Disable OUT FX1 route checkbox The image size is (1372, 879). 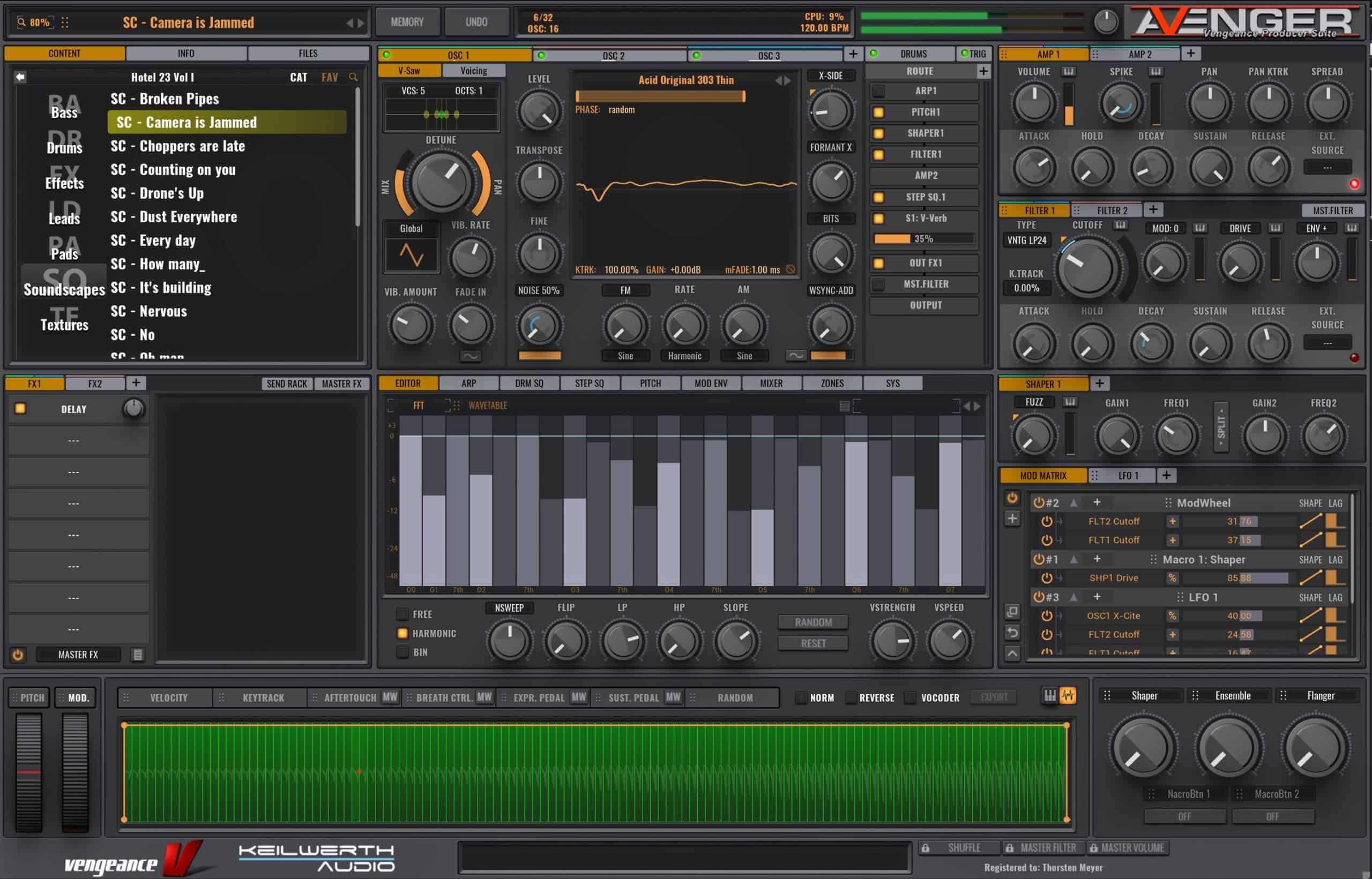[x=879, y=263]
